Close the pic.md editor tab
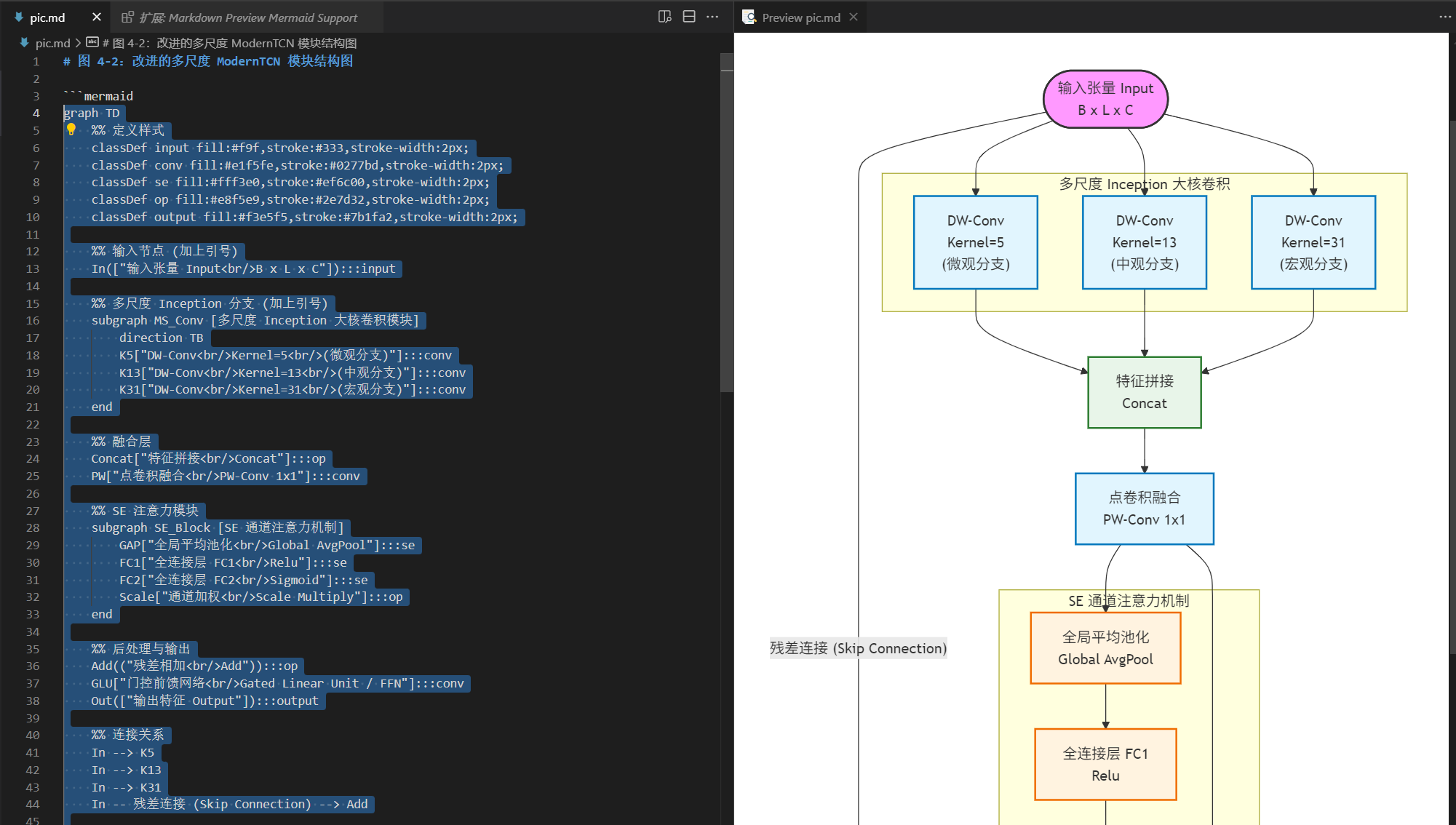This screenshot has width=1456, height=825. [96, 17]
